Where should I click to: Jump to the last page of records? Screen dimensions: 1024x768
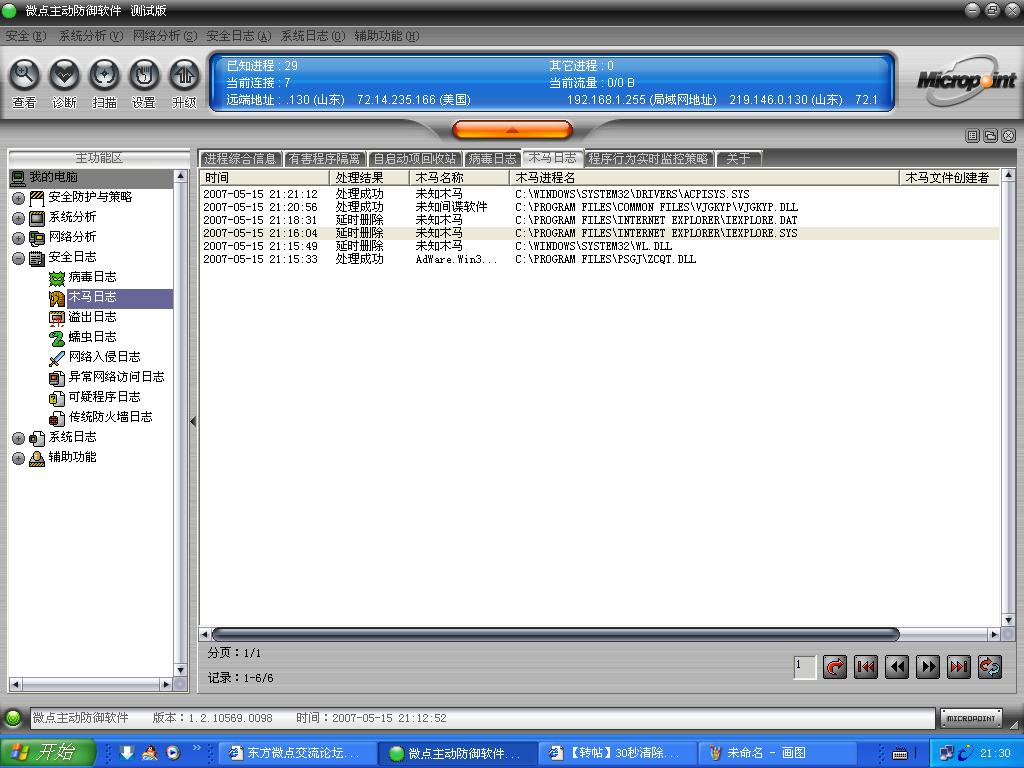959,667
